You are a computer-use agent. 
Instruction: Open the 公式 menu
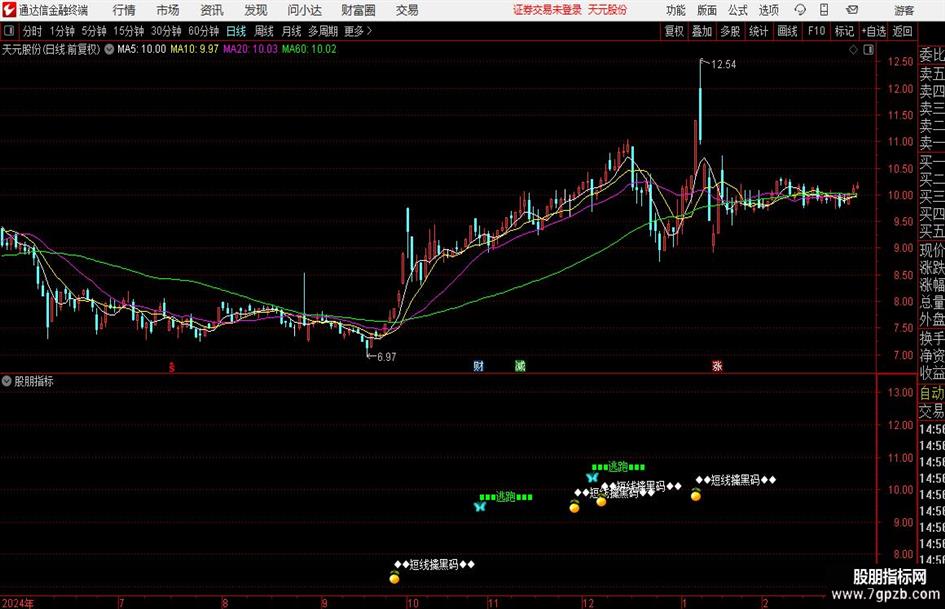738,10
